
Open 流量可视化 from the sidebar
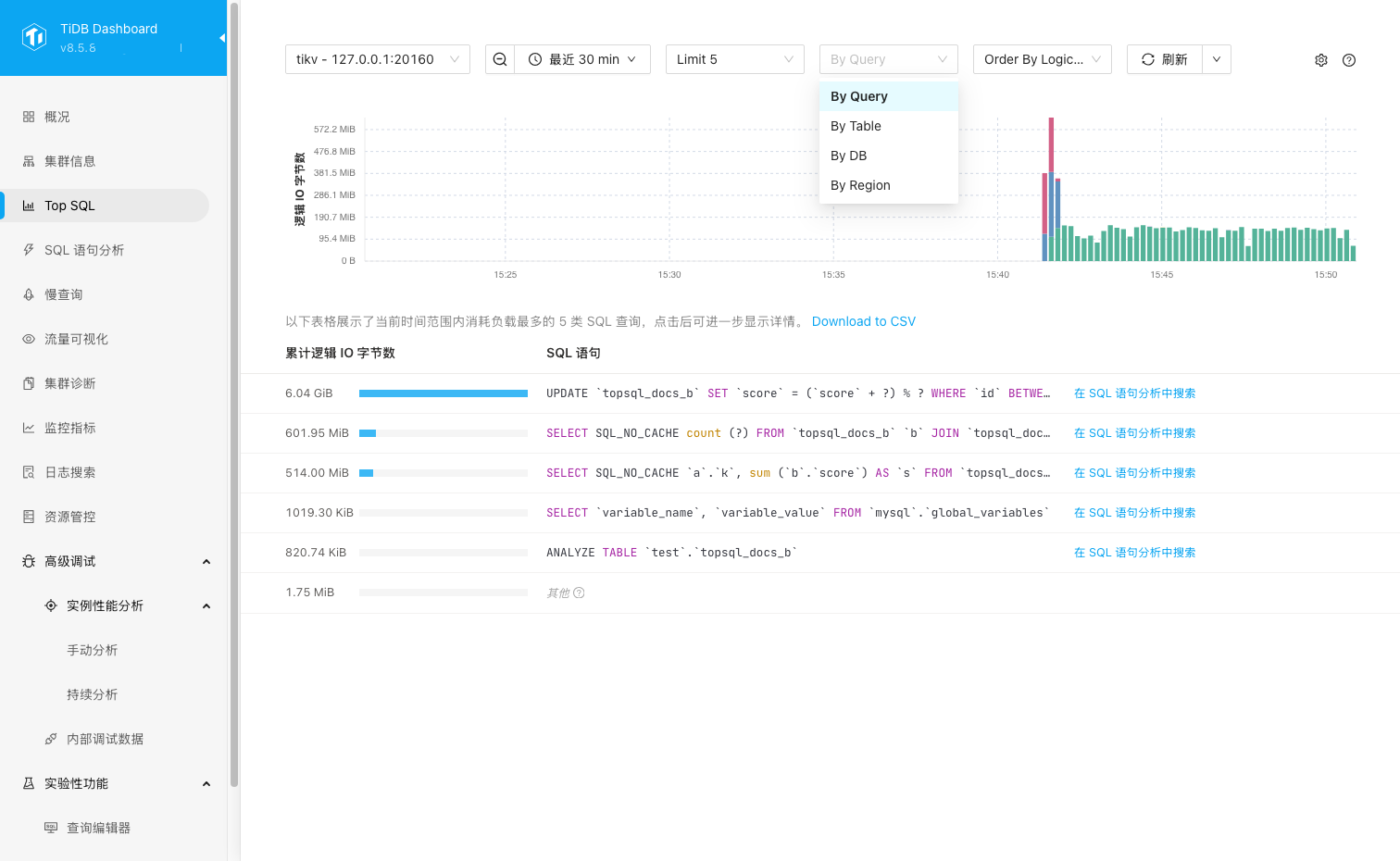tap(76, 339)
